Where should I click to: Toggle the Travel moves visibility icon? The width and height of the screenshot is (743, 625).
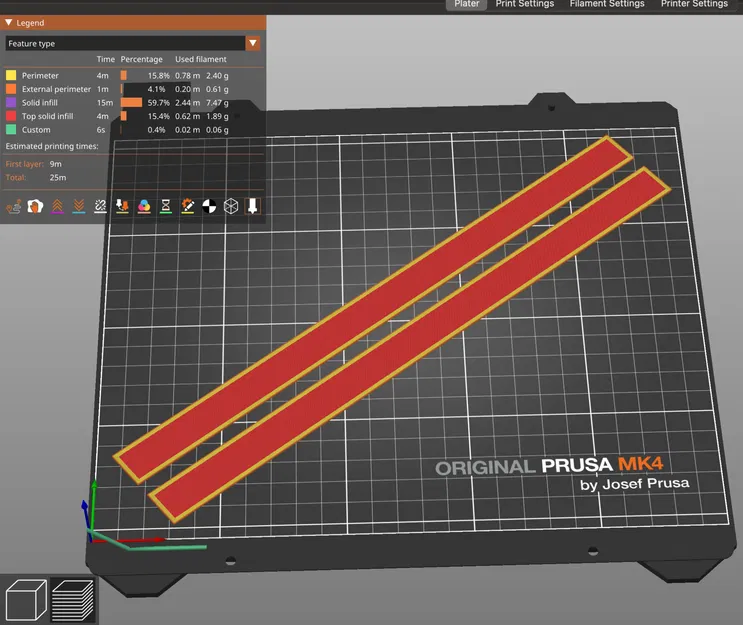click(x=13, y=207)
